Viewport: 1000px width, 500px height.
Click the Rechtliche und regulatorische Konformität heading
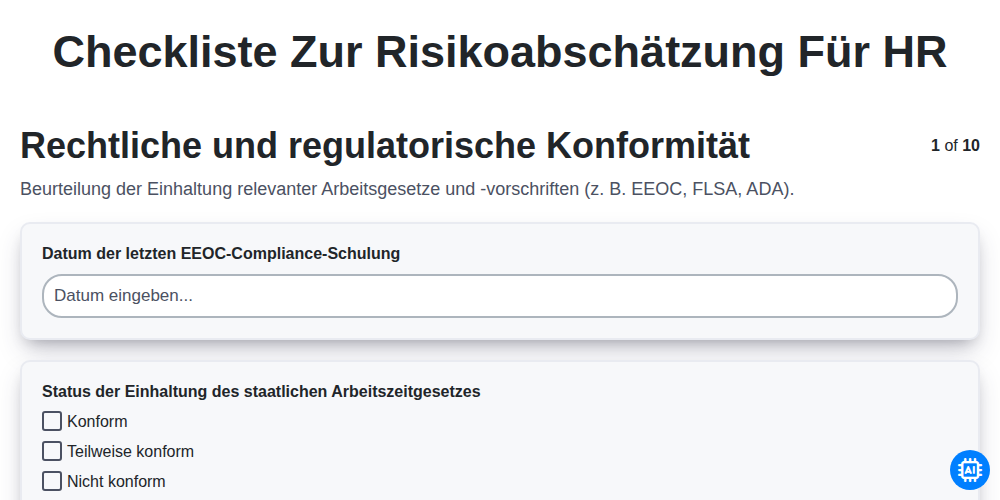click(385, 145)
